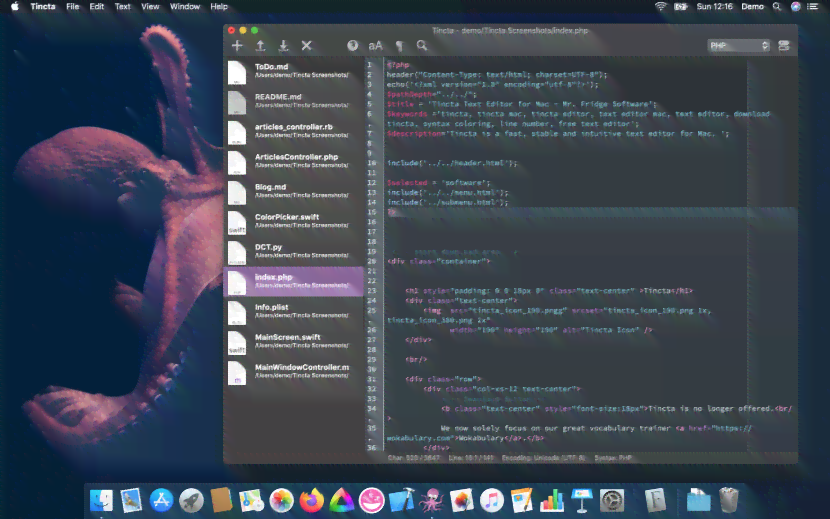Open System Preferences gear in Dock

(611, 500)
